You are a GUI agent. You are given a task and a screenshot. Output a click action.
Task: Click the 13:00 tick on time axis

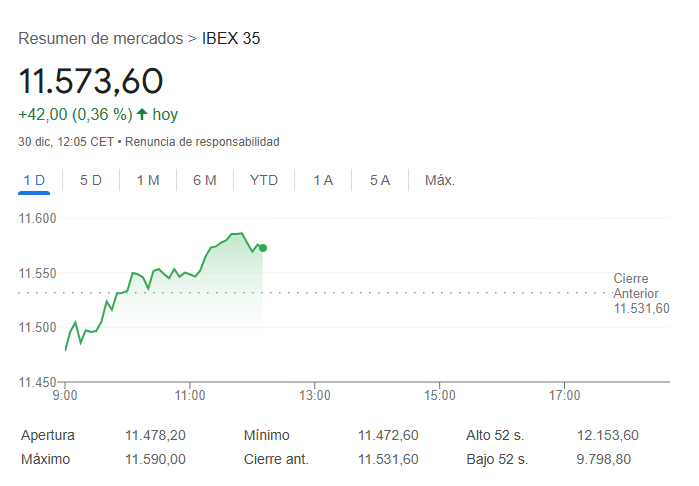(x=315, y=395)
